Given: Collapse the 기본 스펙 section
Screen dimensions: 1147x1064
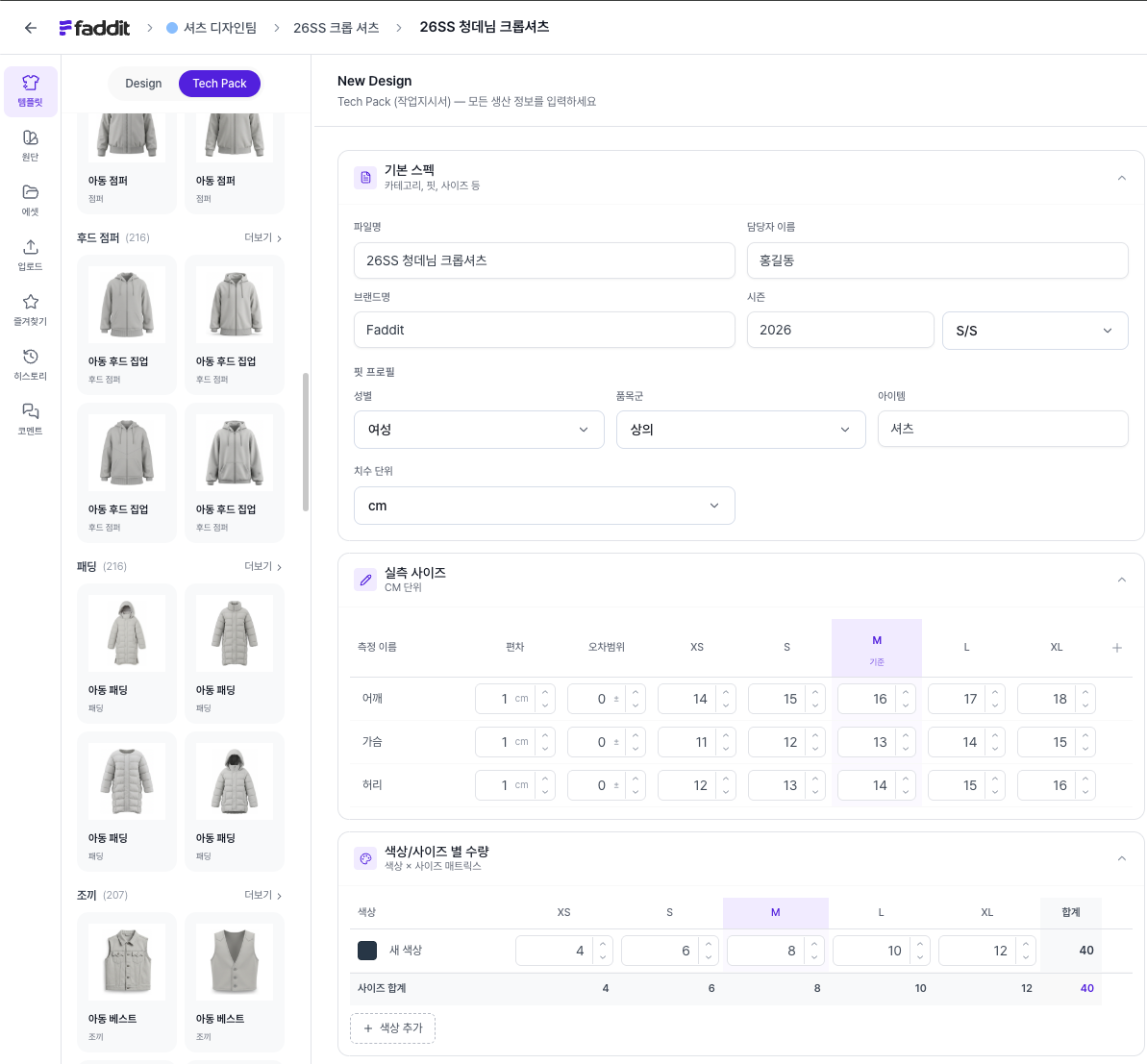Looking at the screenshot, I should (x=1121, y=178).
